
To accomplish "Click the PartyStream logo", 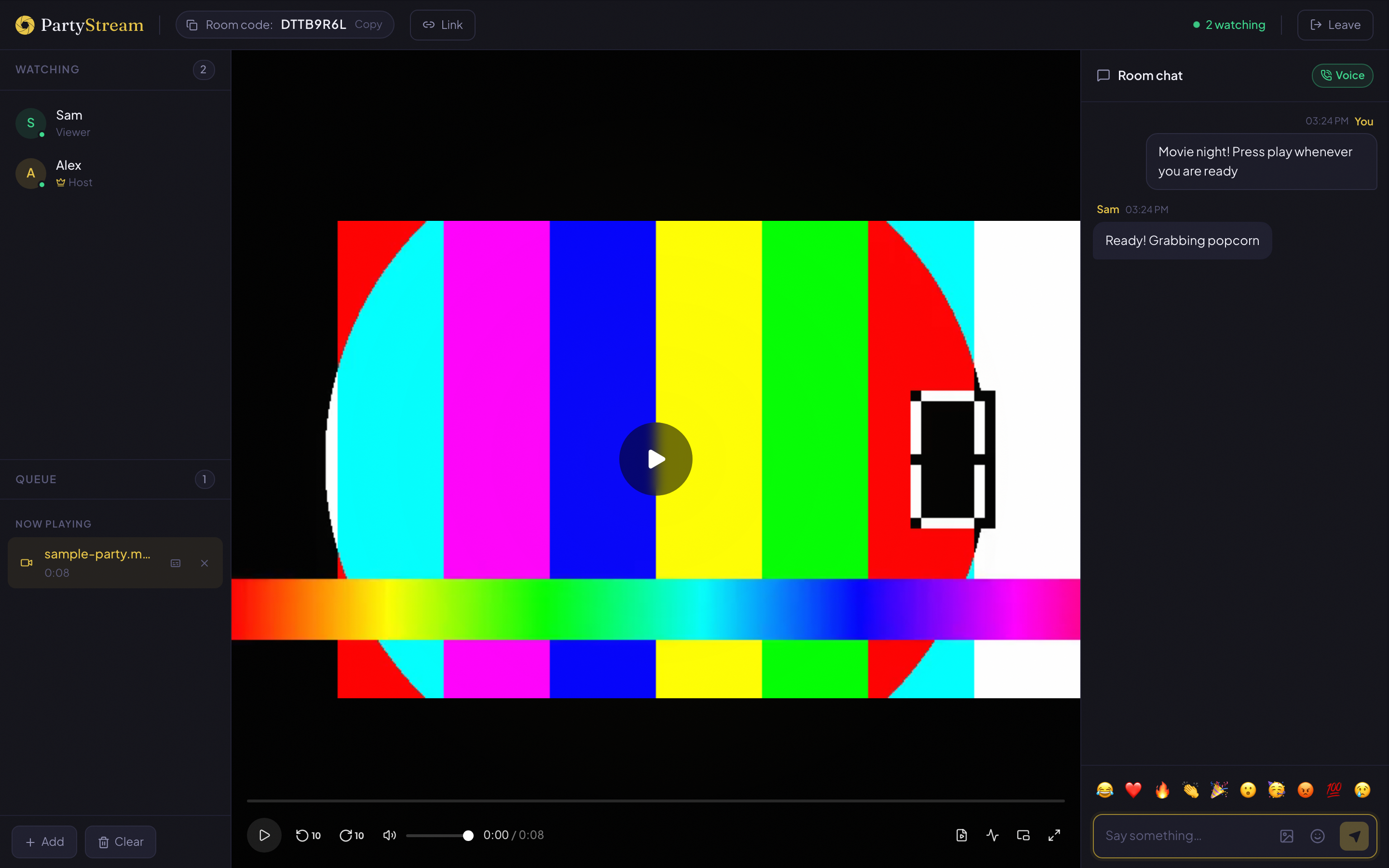I will [x=79, y=25].
